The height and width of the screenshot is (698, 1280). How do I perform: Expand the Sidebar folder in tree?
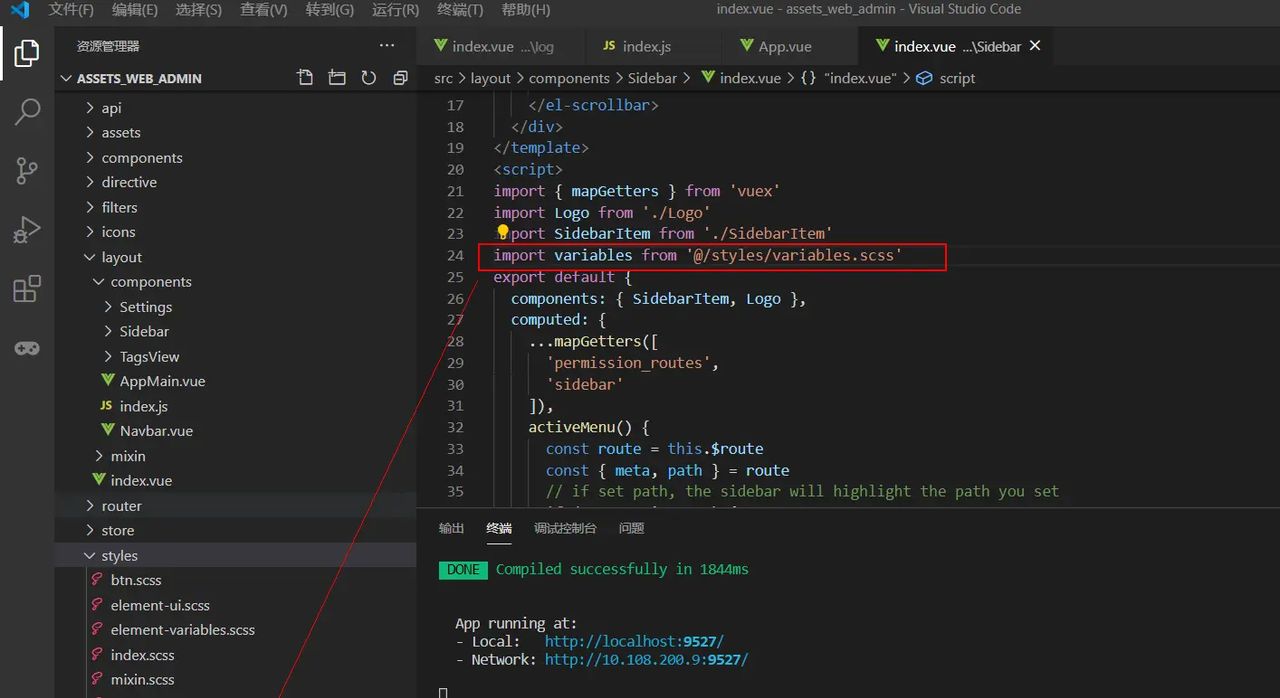(144, 331)
